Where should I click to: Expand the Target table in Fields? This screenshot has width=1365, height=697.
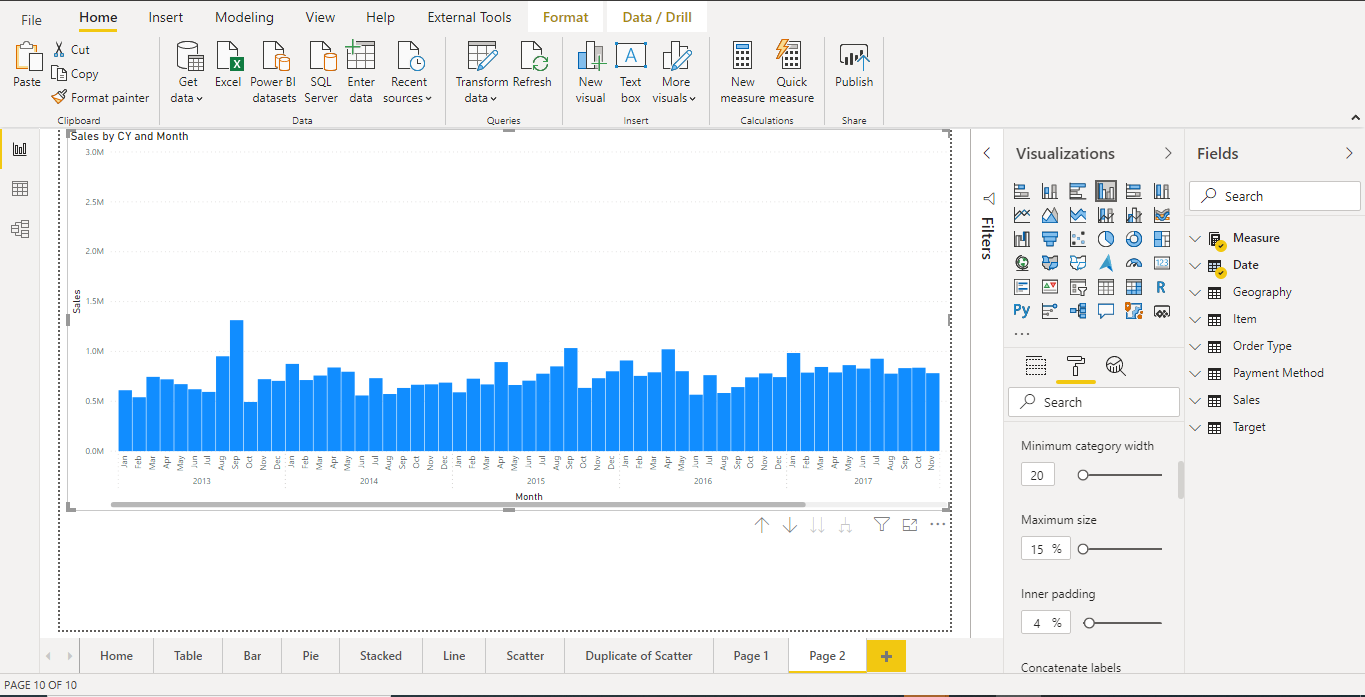pyautogui.click(x=1195, y=427)
